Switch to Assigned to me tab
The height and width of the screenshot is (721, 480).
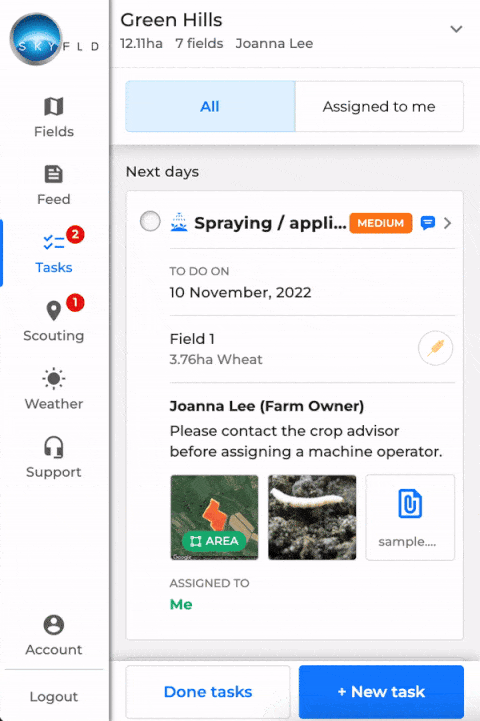pos(379,106)
